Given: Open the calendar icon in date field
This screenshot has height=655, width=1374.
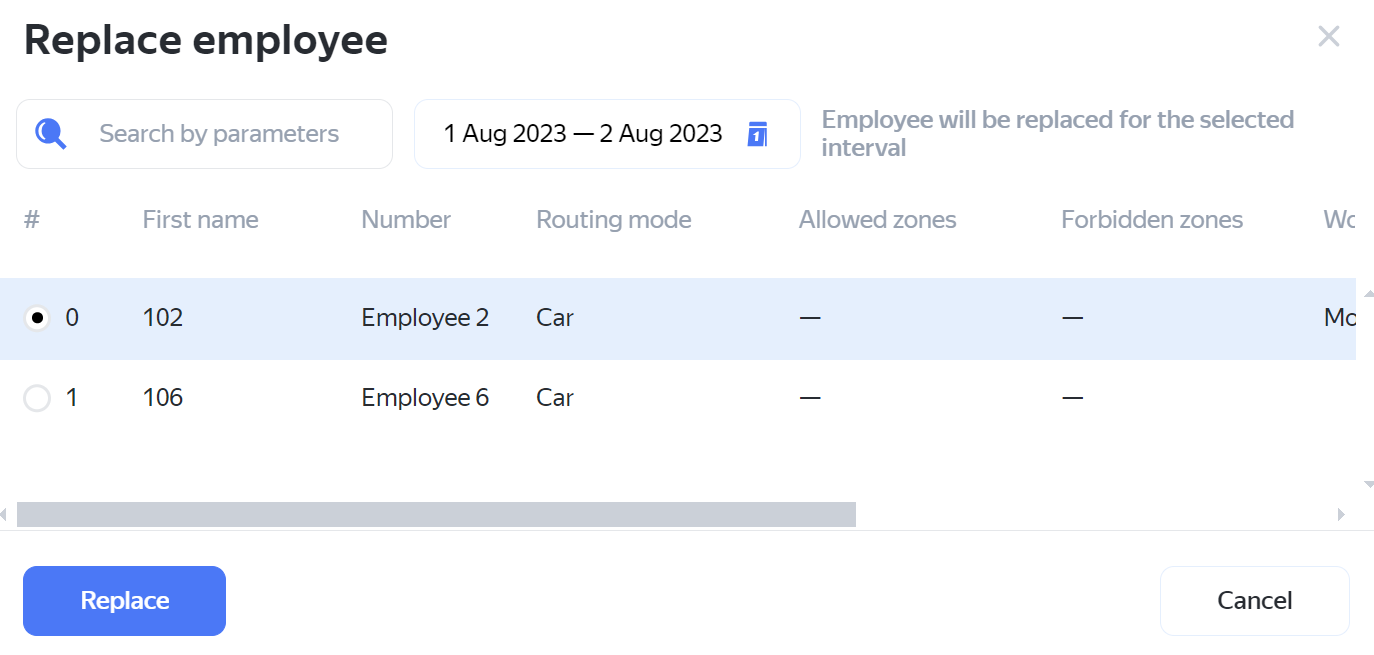Looking at the screenshot, I should pos(757,134).
